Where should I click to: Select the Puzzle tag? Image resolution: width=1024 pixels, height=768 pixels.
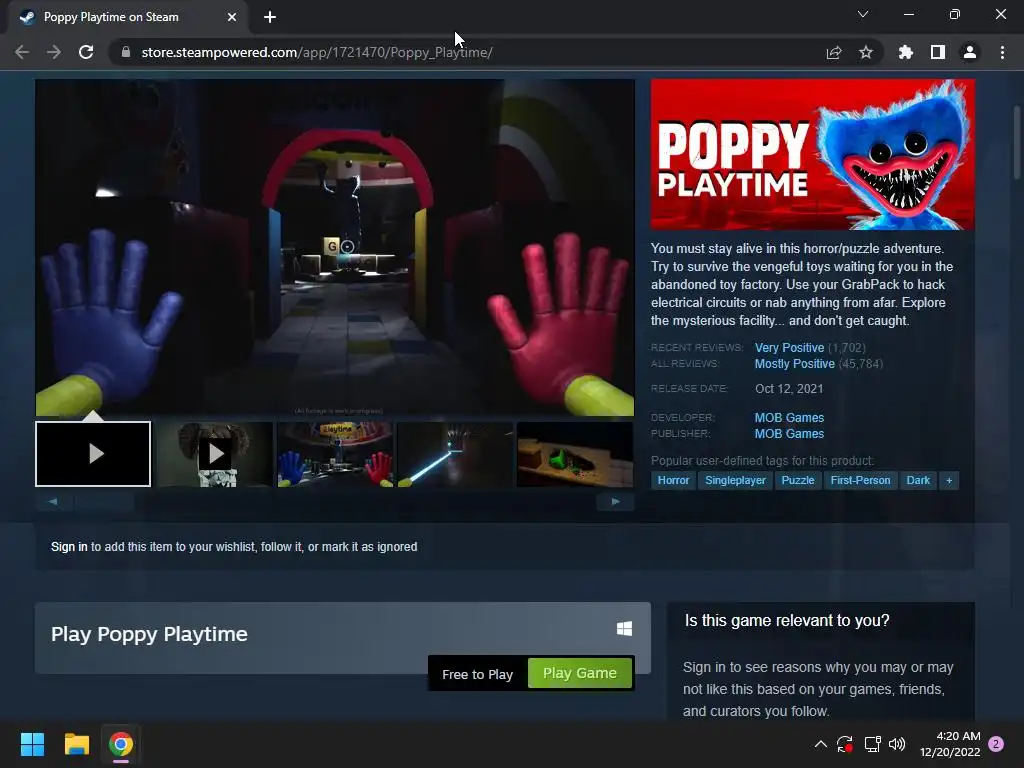(x=797, y=480)
